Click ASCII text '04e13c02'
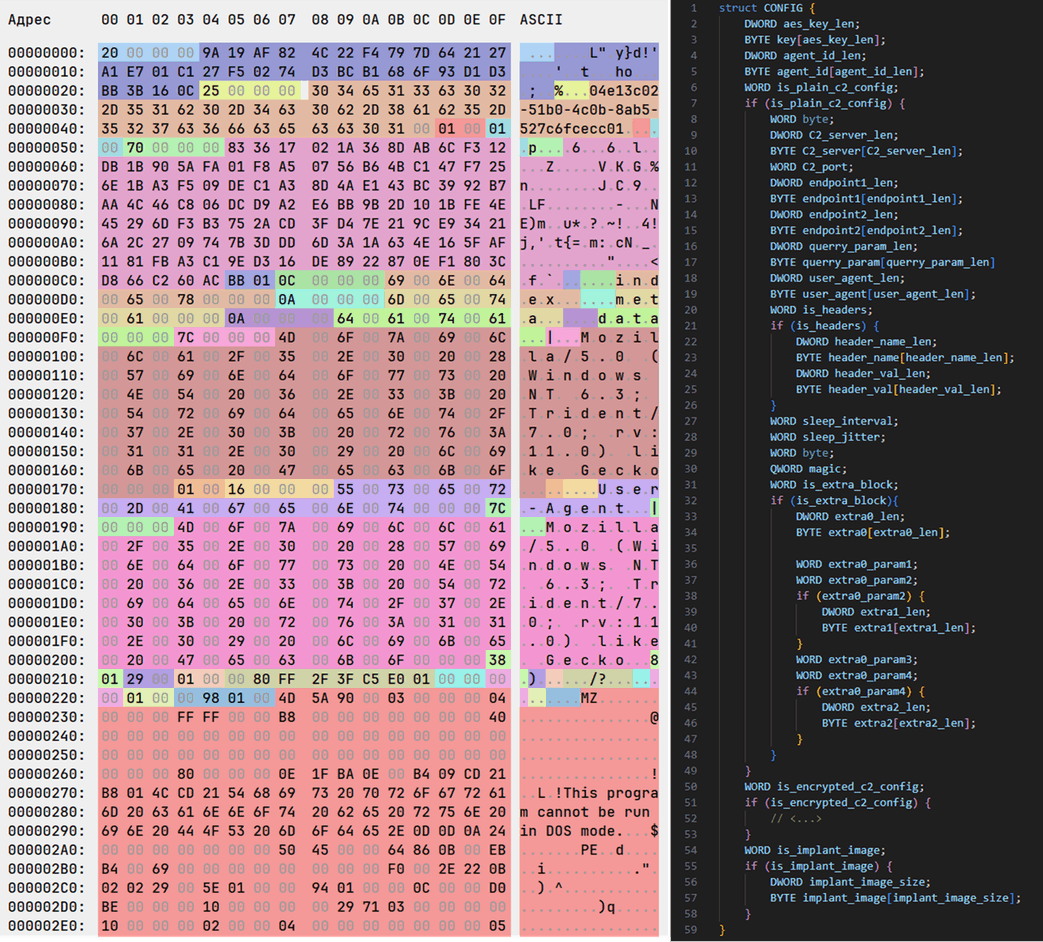Image resolution: width=1043 pixels, height=942 pixels. (624, 90)
